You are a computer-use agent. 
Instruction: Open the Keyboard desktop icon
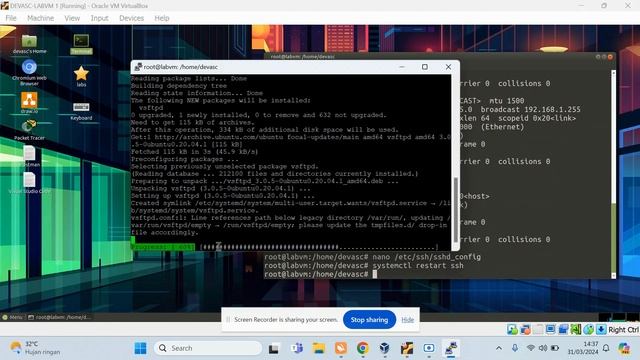point(81,111)
